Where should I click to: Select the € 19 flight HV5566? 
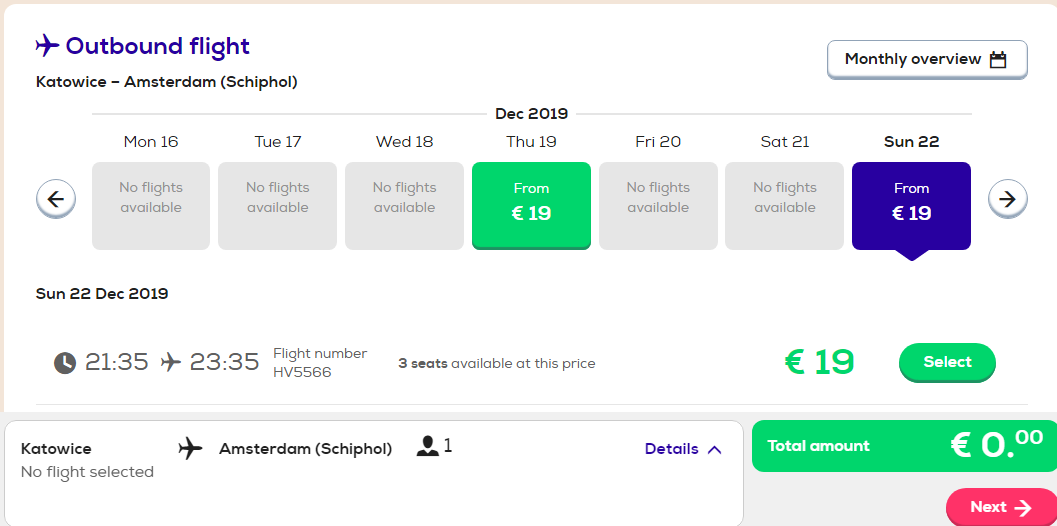click(x=947, y=362)
